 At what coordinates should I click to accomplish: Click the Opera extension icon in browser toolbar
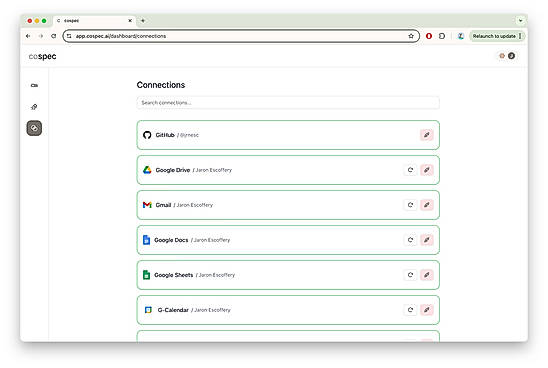pos(429,36)
